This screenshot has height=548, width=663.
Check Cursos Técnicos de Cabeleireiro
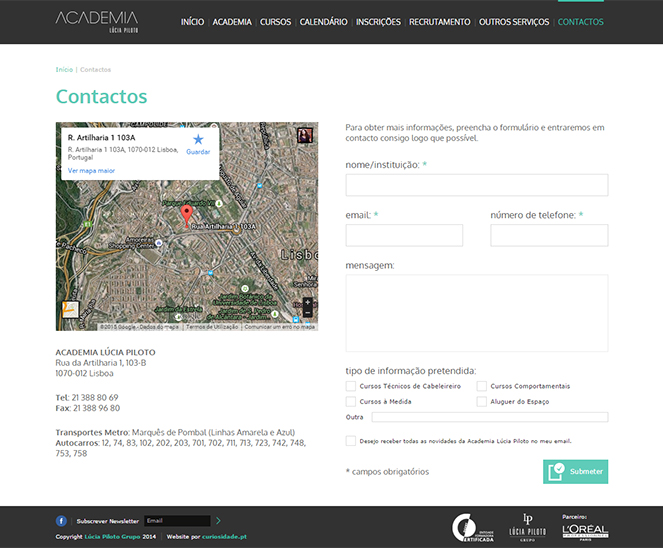pyautogui.click(x=351, y=386)
